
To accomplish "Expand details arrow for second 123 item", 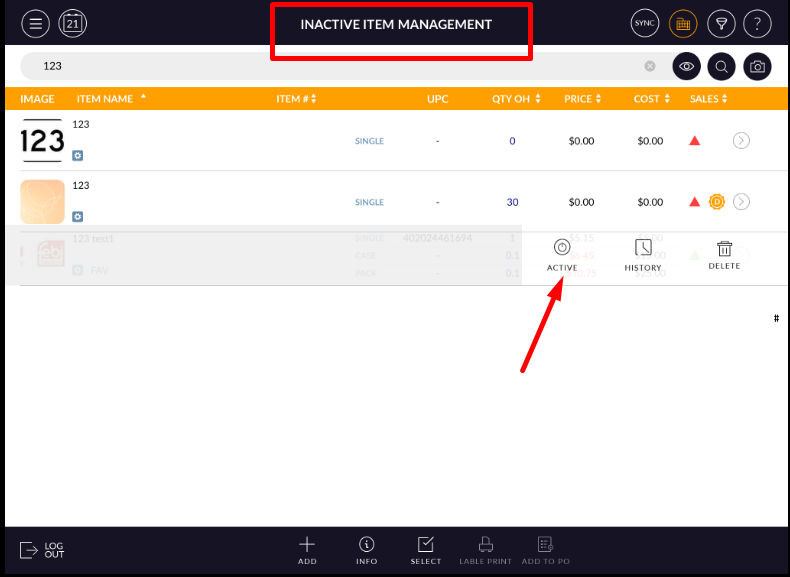I will pos(741,202).
